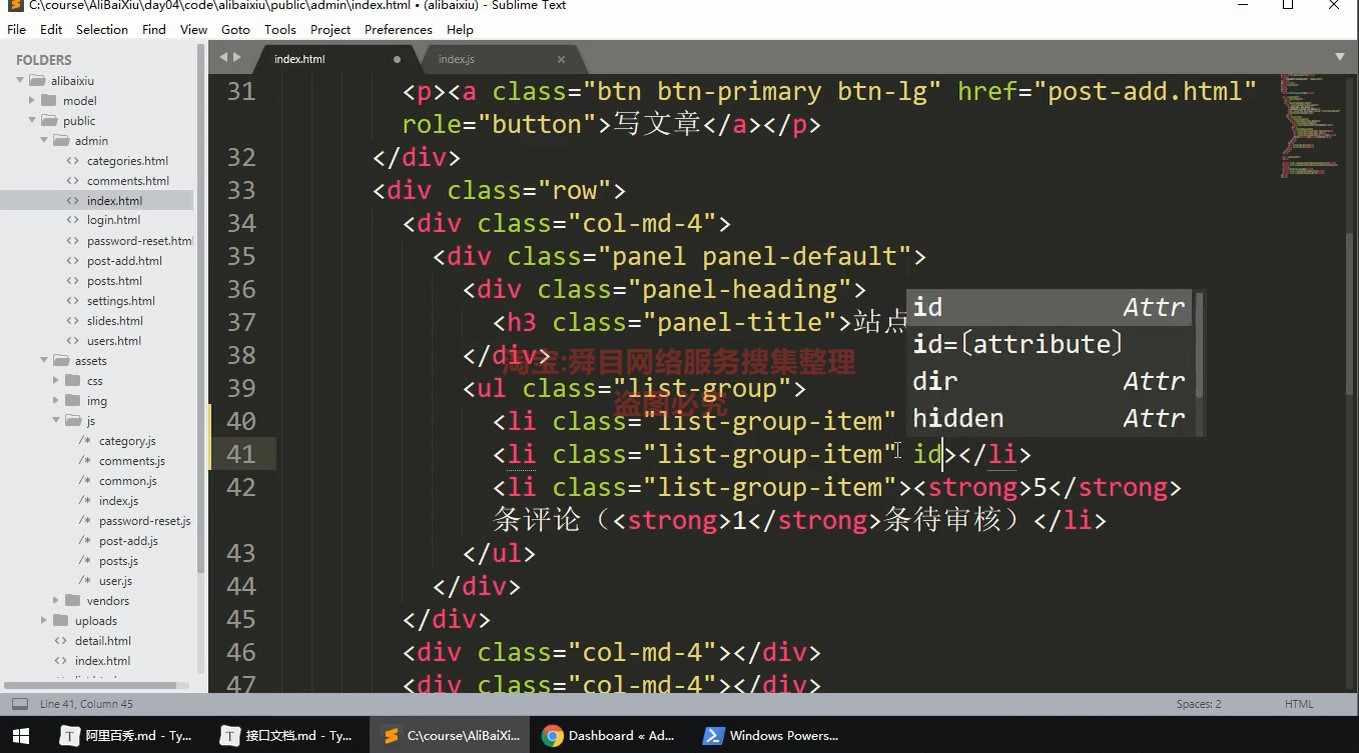The width and height of the screenshot is (1359, 753).
Task: Open login.html in sidebar
Action: click(113, 220)
